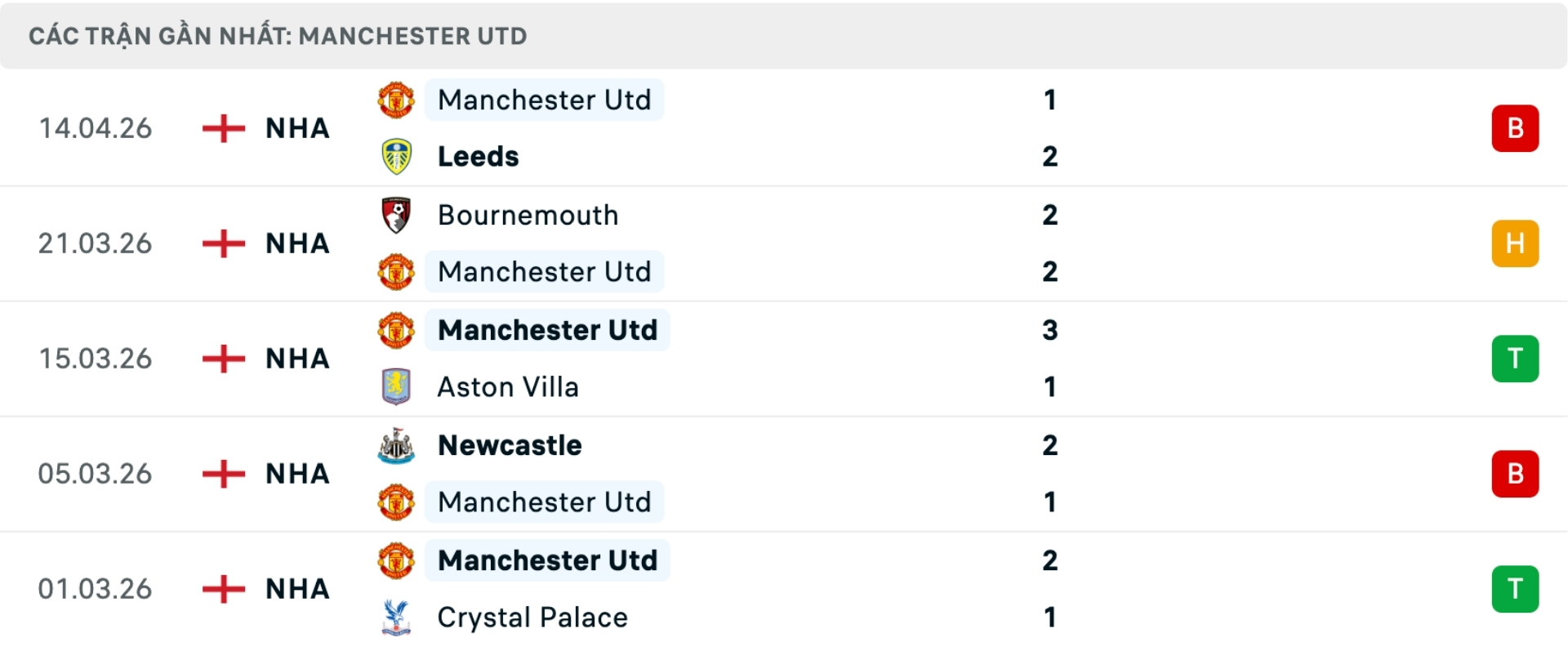Open the Aston Villa team link
Image resolution: width=1568 pixels, height=647 pixels.
tap(508, 386)
